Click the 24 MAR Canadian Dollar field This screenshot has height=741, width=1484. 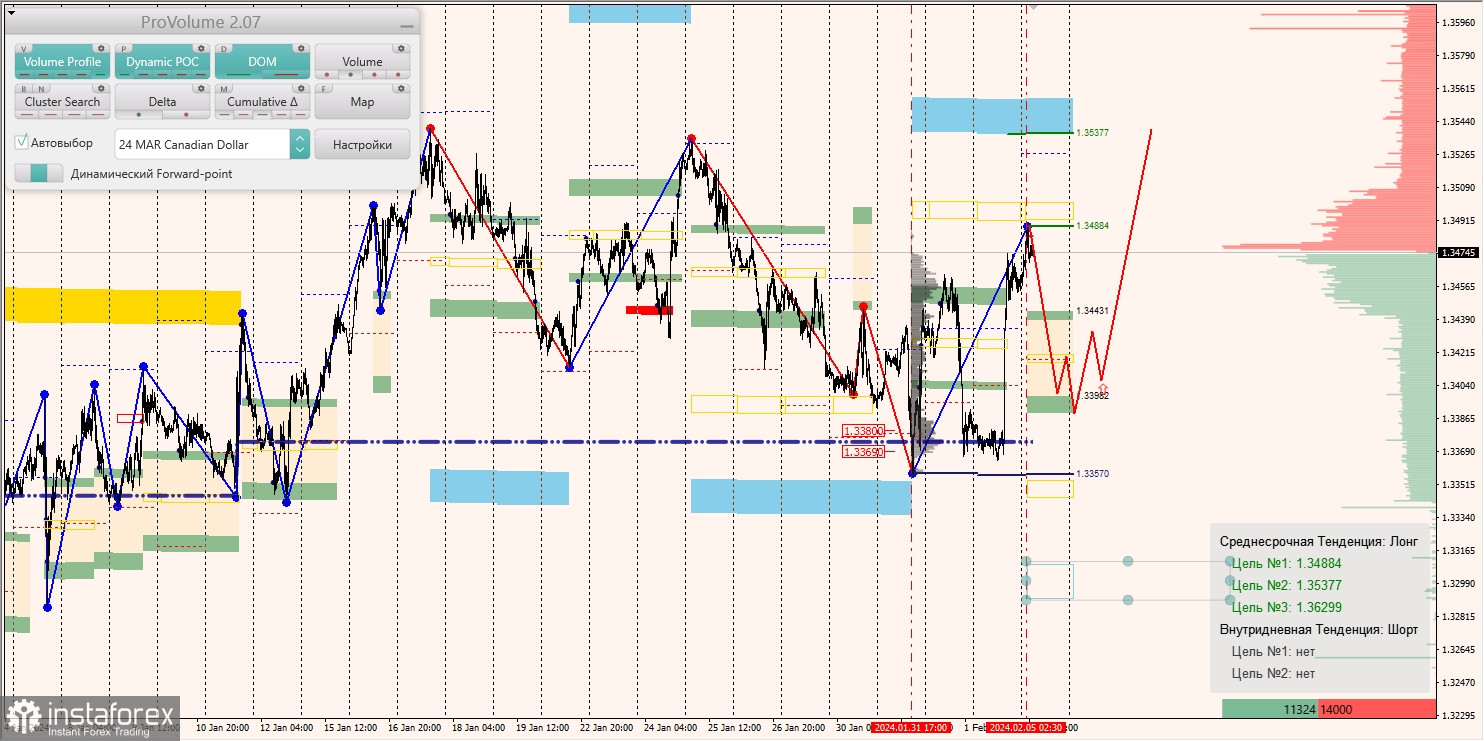[x=202, y=144]
